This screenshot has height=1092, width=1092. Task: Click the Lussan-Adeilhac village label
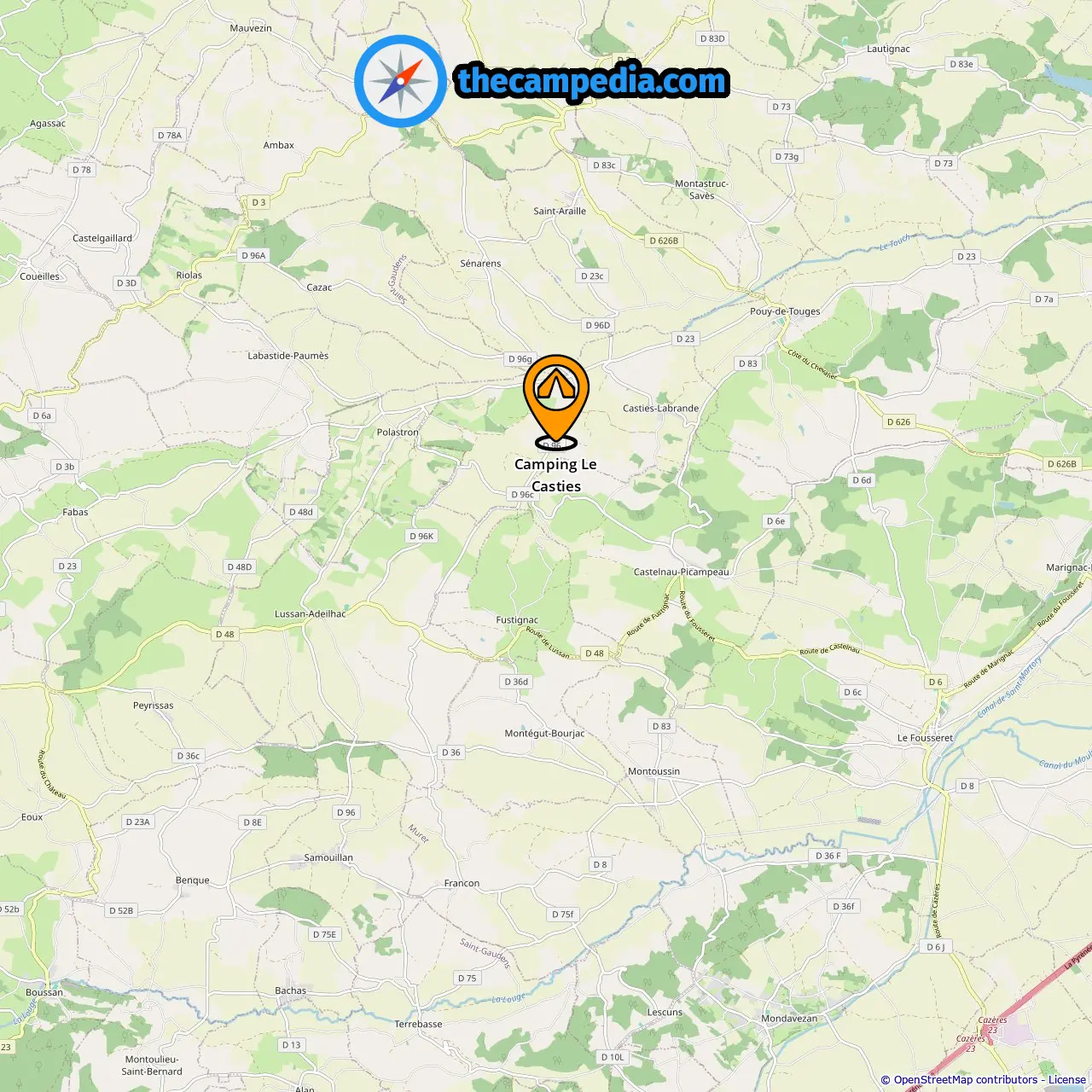(x=311, y=614)
